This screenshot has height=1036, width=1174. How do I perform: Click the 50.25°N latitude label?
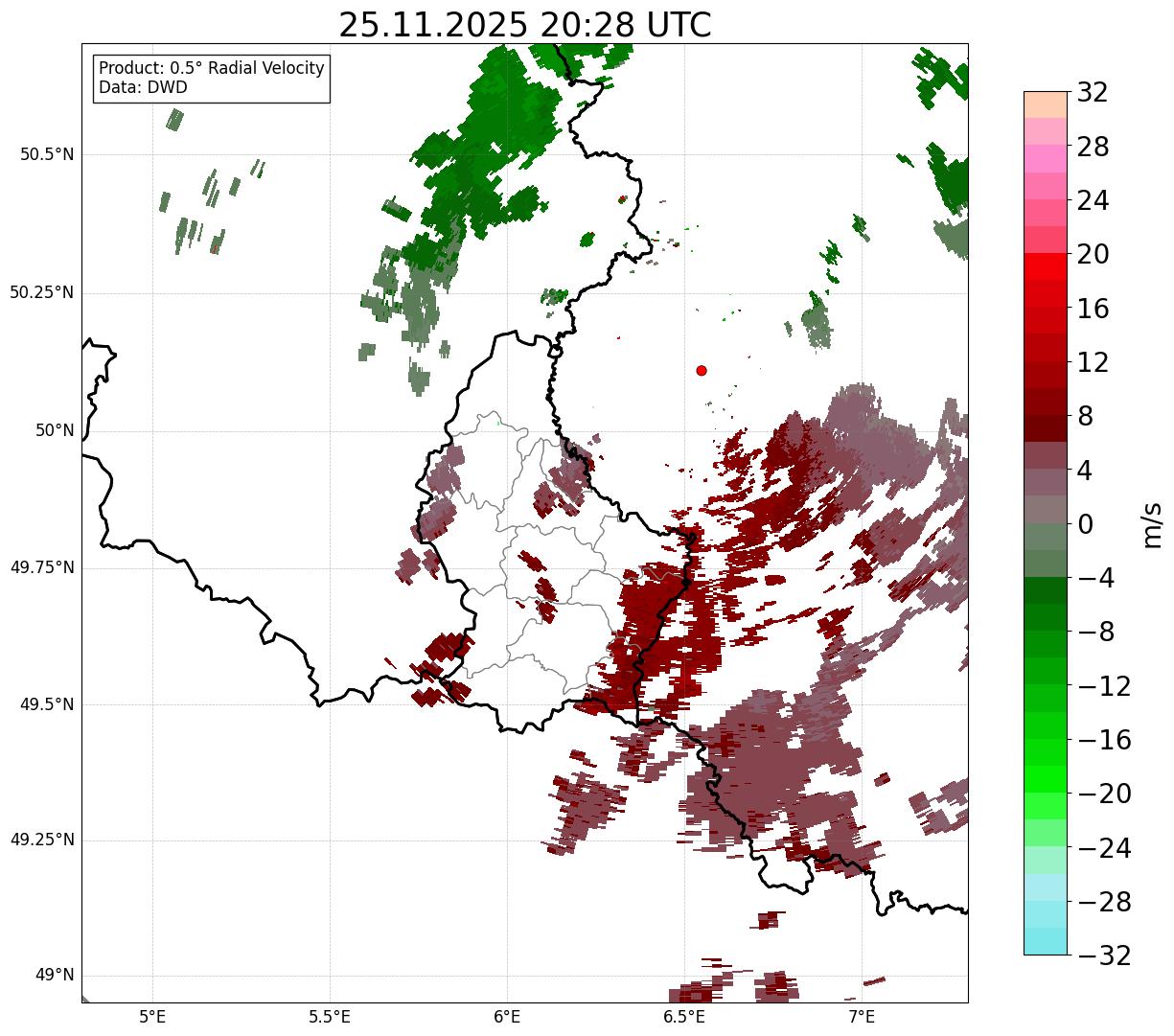click(42, 292)
